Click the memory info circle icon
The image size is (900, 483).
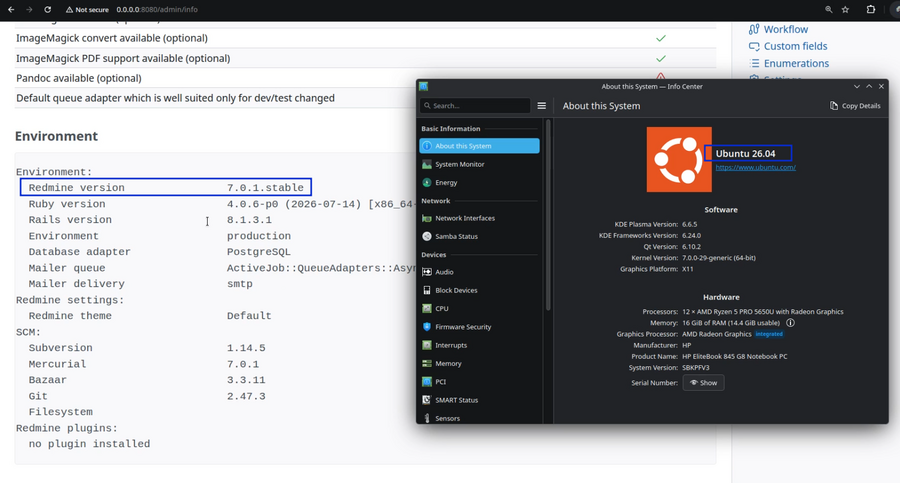coord(790,323)
